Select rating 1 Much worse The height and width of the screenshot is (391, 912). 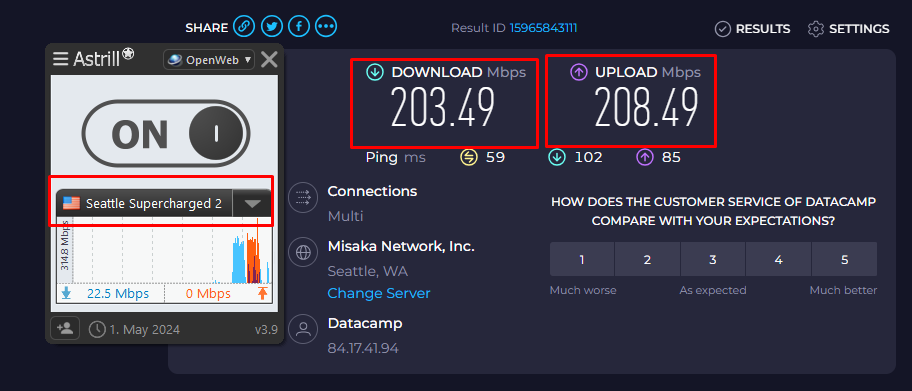point(582,260)
